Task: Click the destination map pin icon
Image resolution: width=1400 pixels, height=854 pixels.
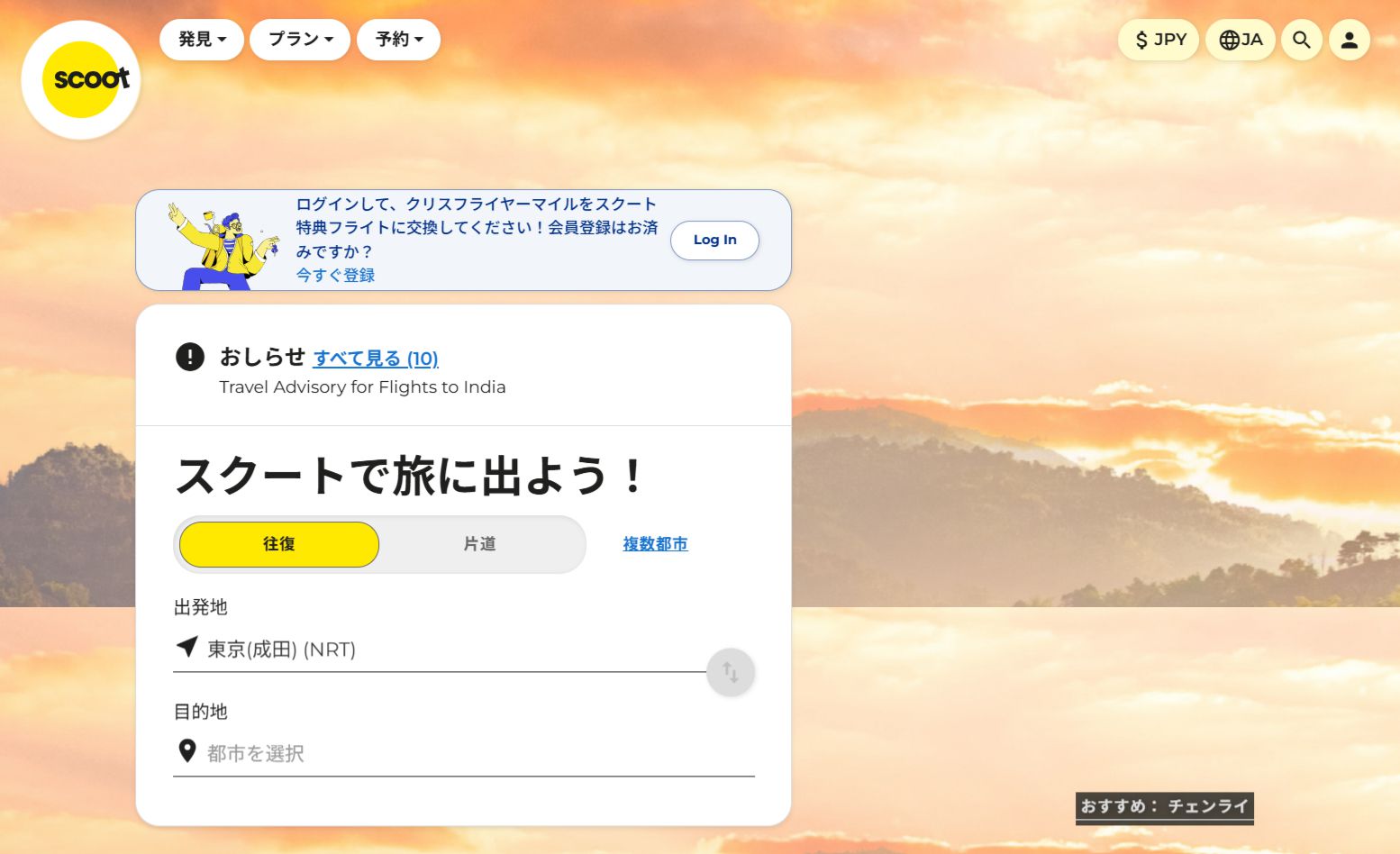Action: (187, 750)
